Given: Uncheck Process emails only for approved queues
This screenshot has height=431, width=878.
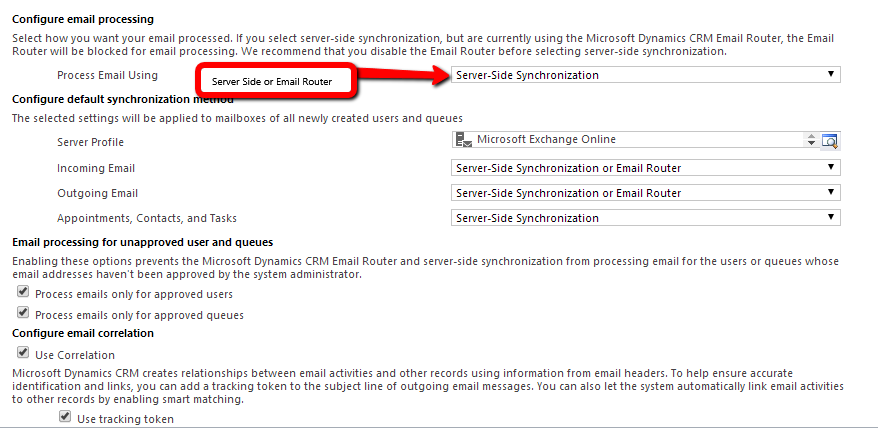Looking at the screenshot, I should (x=24, y=314).
